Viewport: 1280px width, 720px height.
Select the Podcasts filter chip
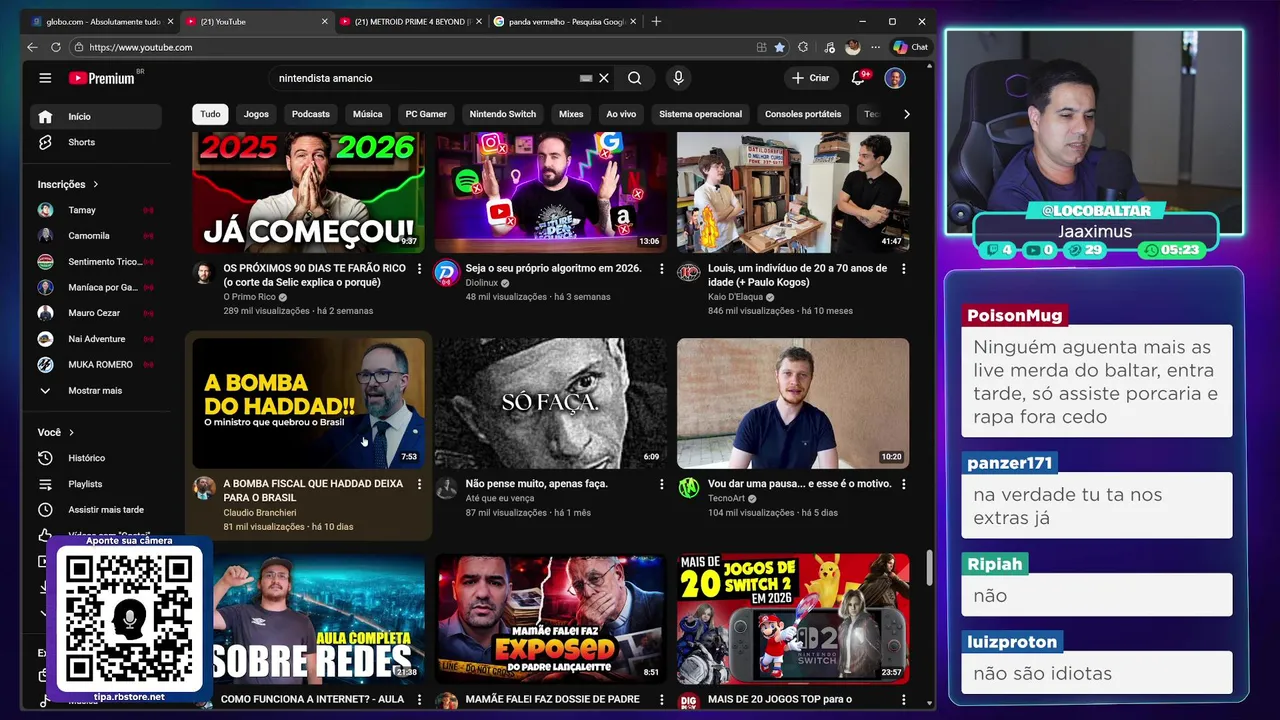point(311,114)
